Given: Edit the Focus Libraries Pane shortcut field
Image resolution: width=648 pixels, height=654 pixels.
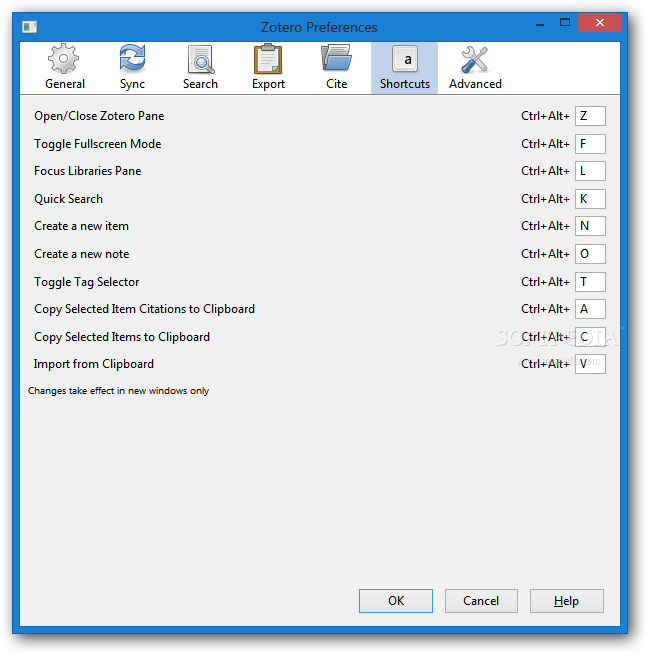Looking at the screenshot, I should (x=590, y=171).
